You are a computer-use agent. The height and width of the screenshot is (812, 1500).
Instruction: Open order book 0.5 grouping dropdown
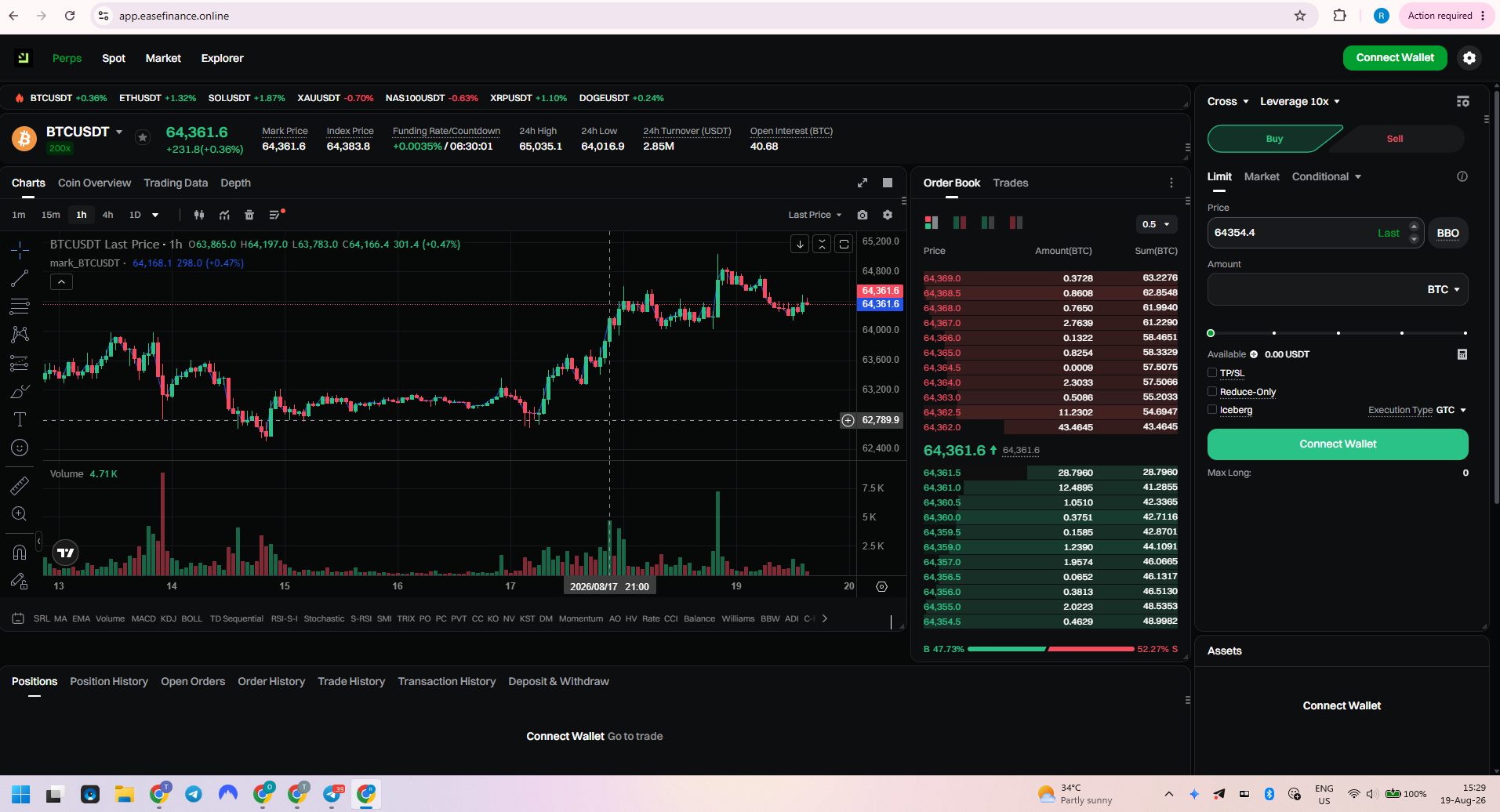pos(1157,224)
